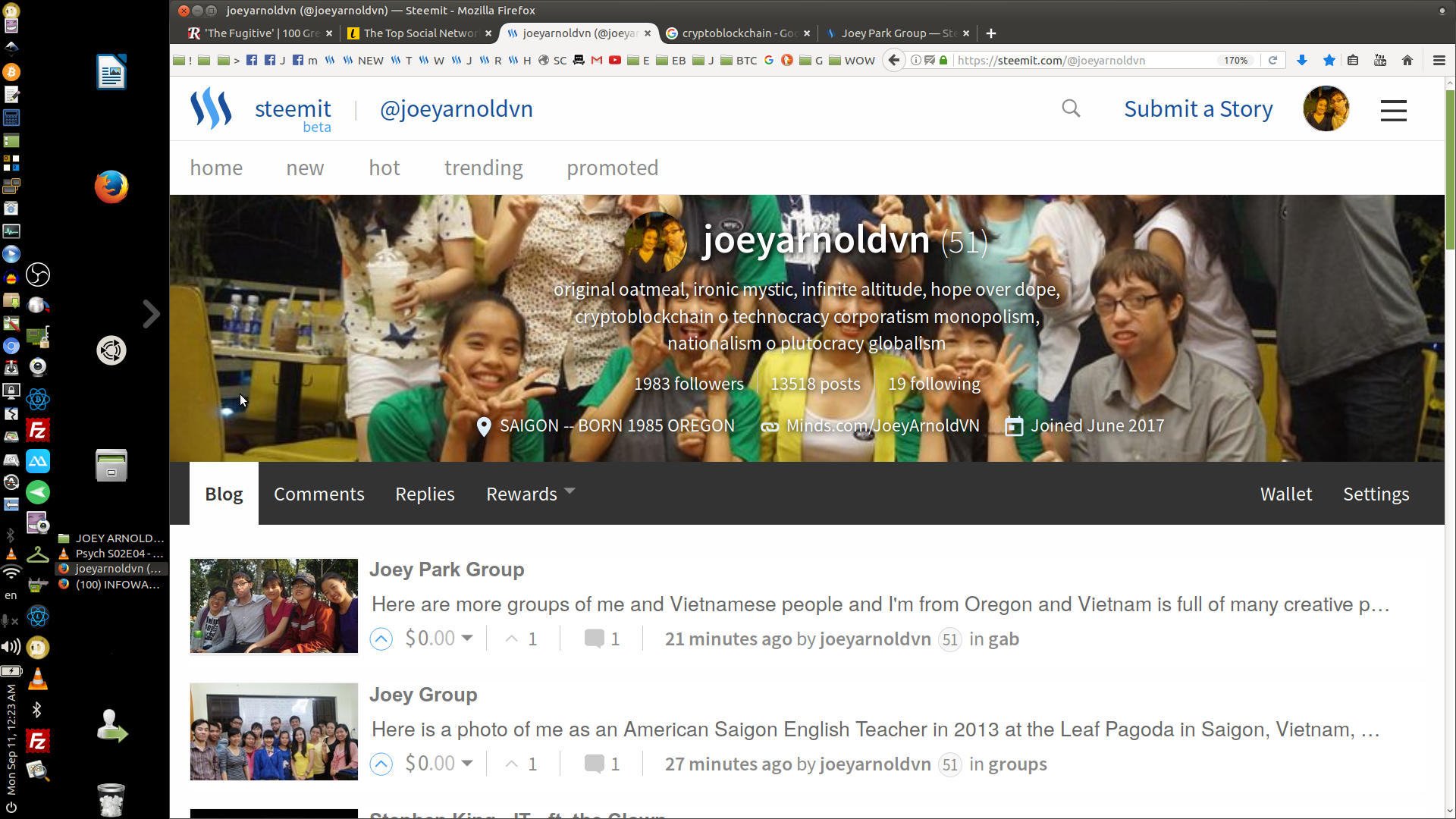Launch Firefox from the desktop panel
1456x819 pixels.
(x=111, y=187)
